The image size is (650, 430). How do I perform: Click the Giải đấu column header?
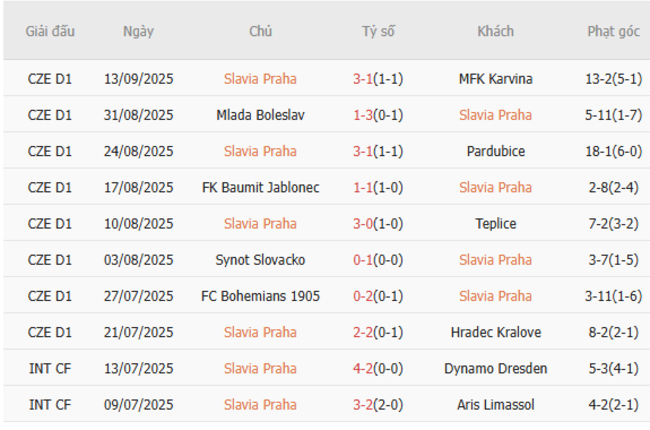[51, 31]
